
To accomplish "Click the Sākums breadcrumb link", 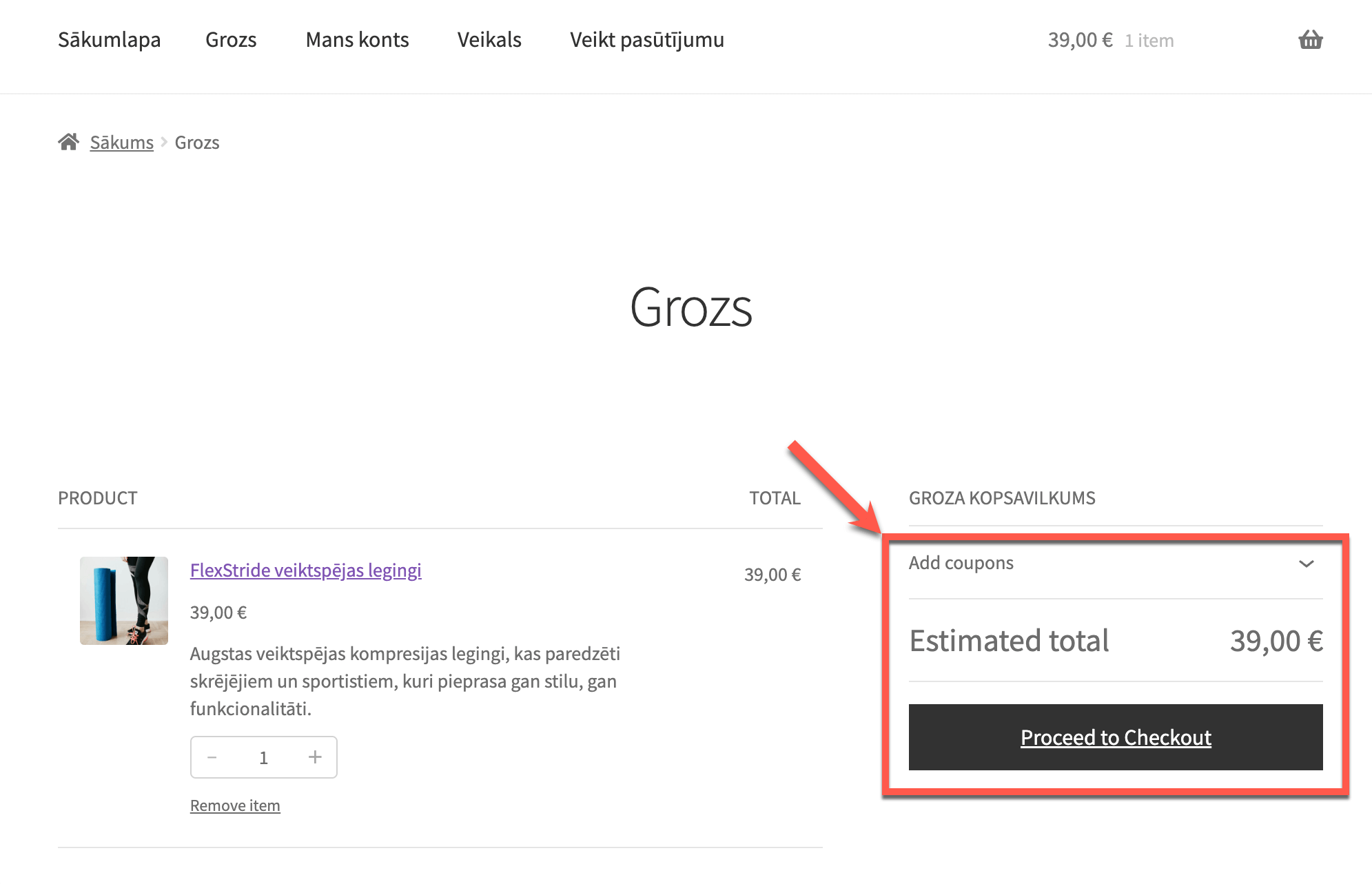I will (121, 143).
